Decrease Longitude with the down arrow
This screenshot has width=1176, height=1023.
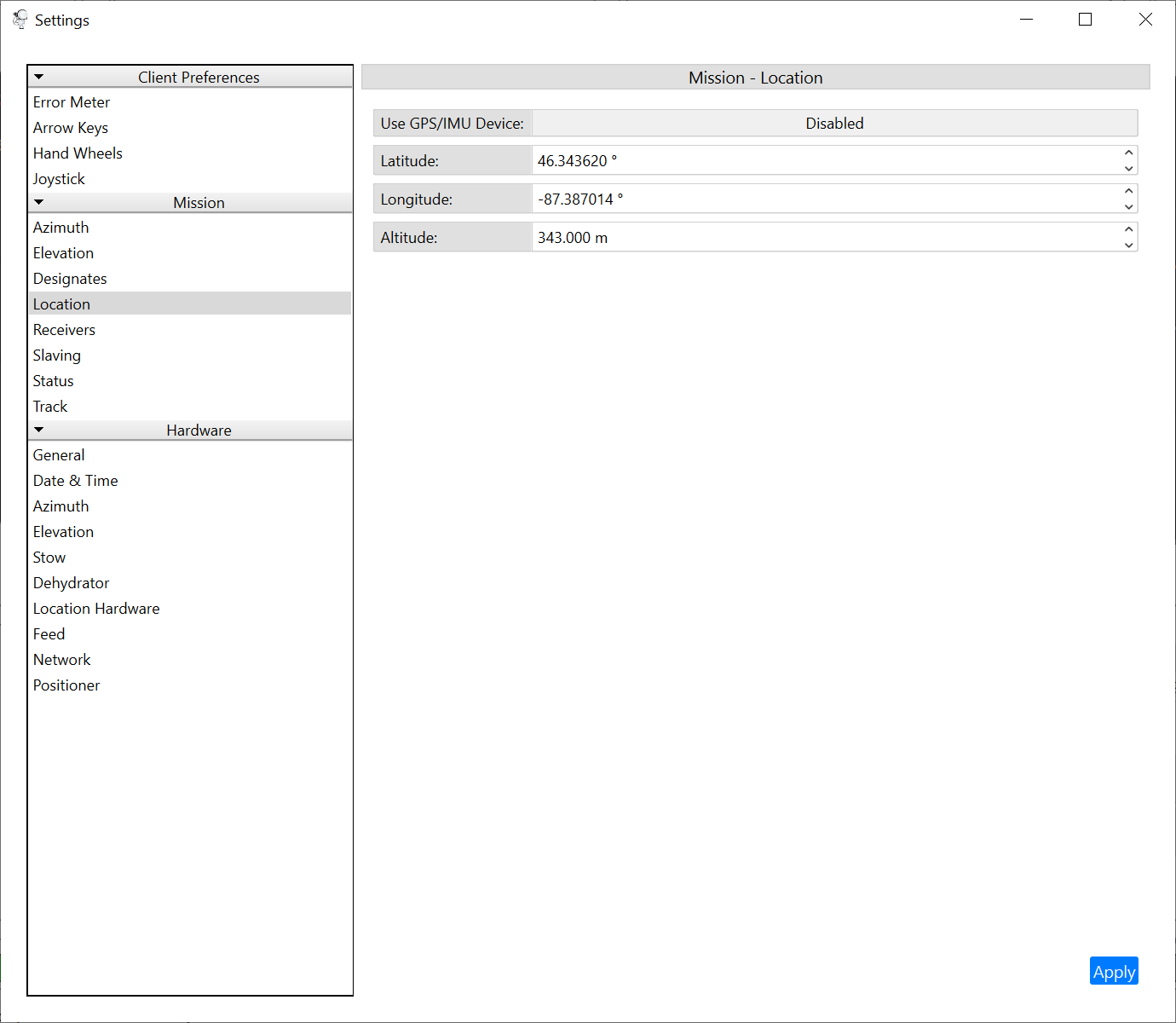click(1128, 206)
